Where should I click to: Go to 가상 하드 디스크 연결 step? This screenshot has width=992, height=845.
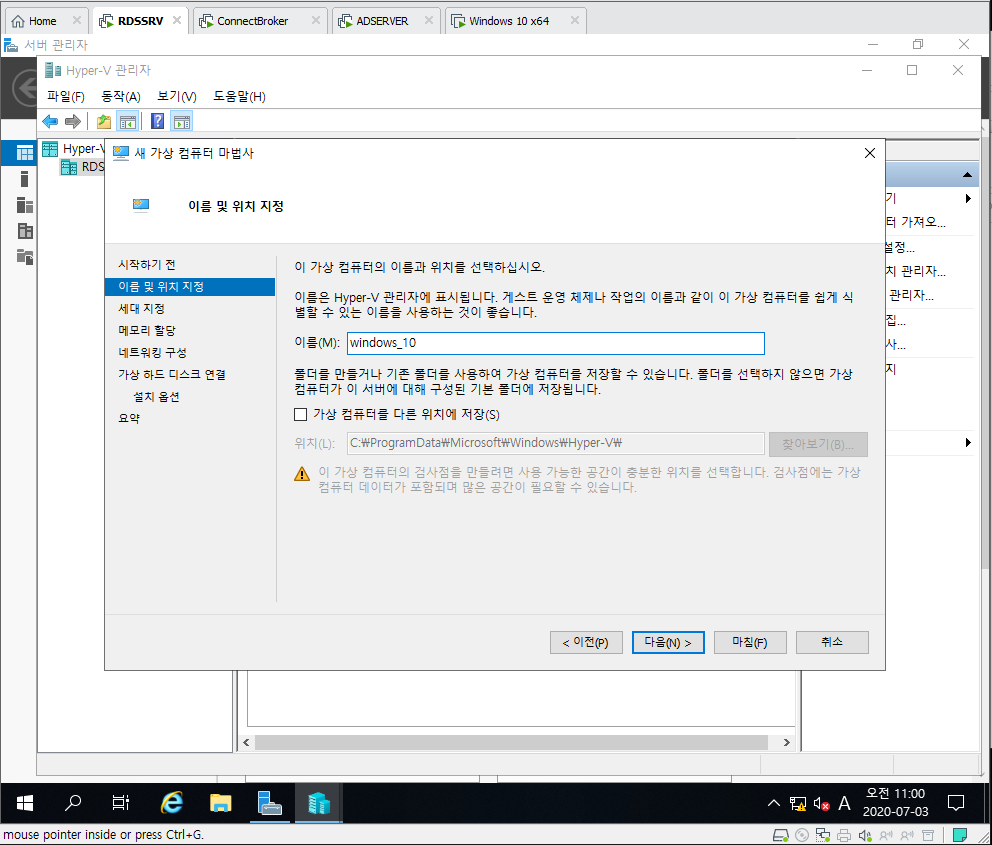172,374
